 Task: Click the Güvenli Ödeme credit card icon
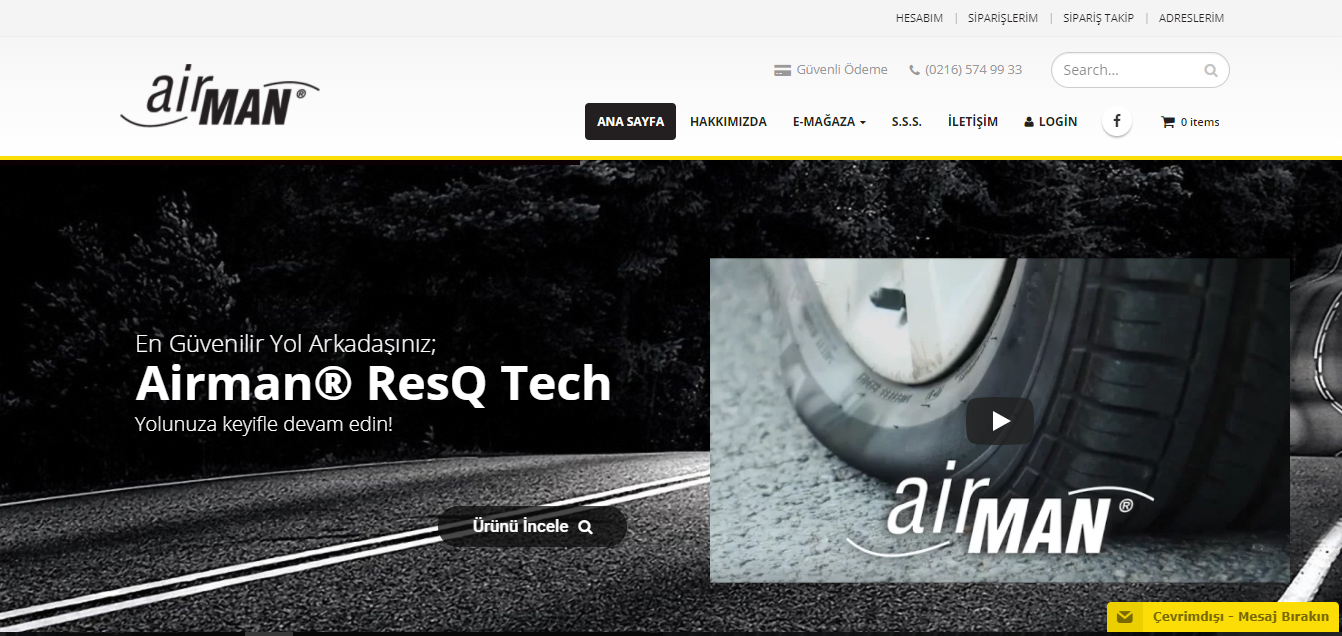(782, 70)
